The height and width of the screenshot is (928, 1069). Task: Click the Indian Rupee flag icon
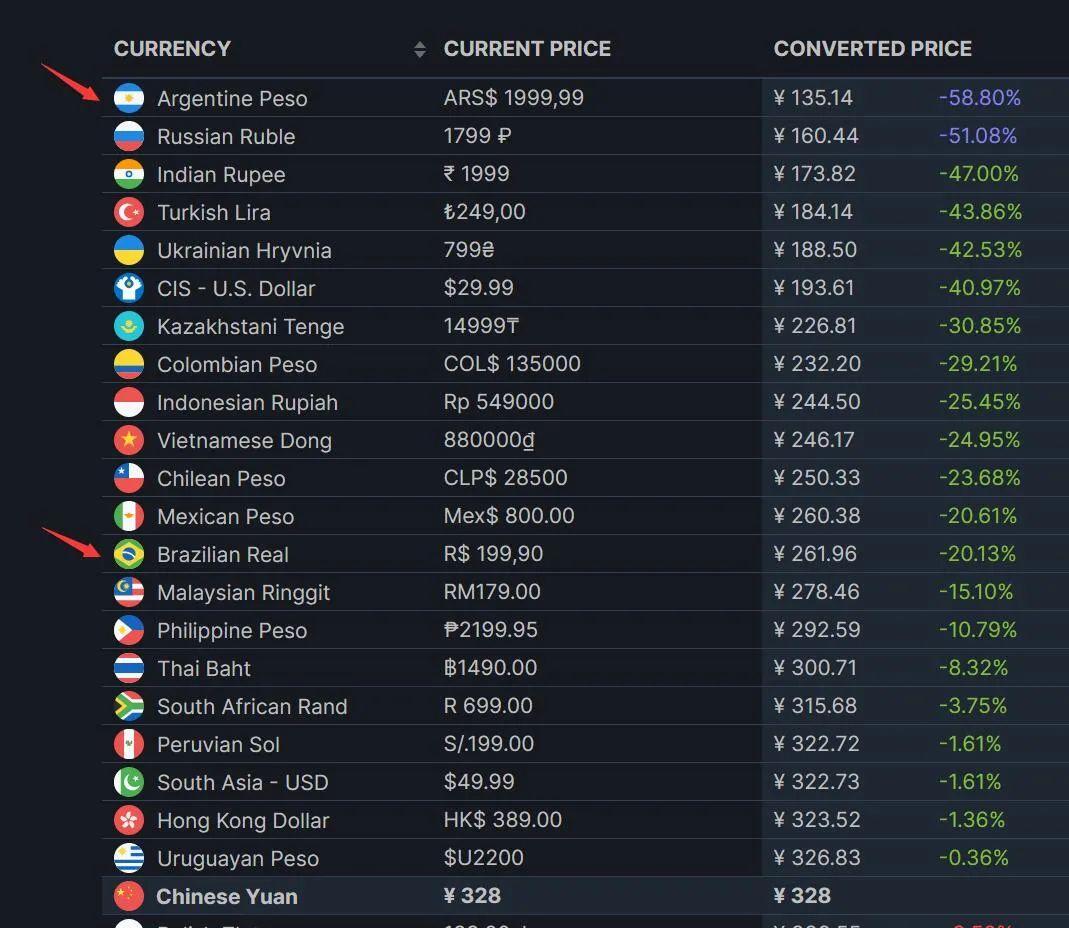tap(129, 174)
